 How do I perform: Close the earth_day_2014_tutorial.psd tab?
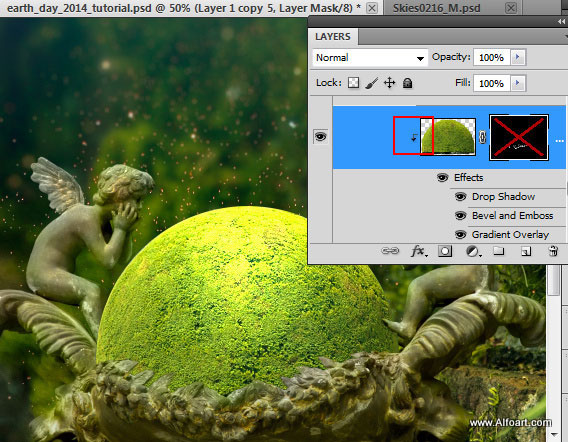[x=372, y=8]
